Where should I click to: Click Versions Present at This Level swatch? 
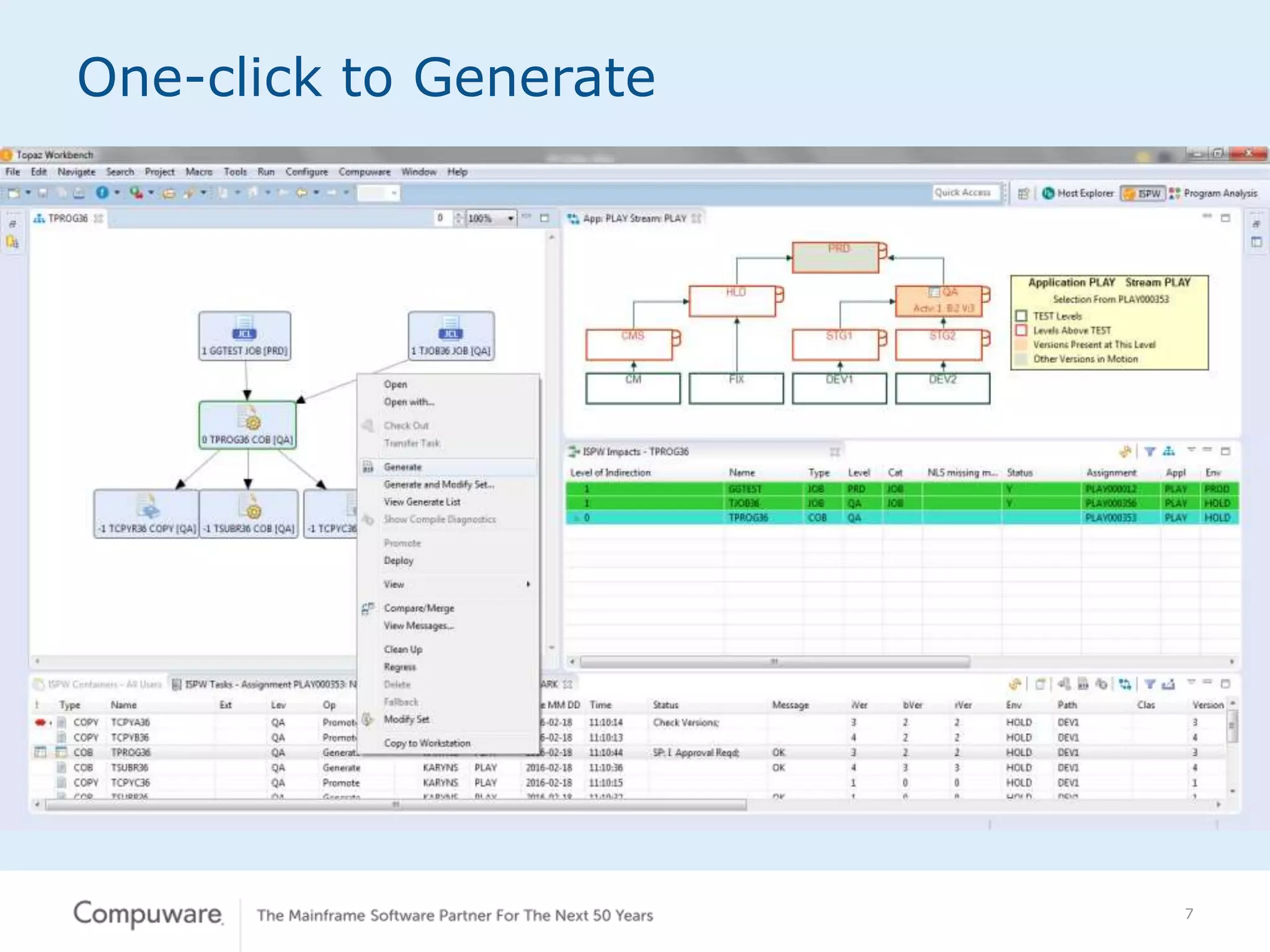1021,345
